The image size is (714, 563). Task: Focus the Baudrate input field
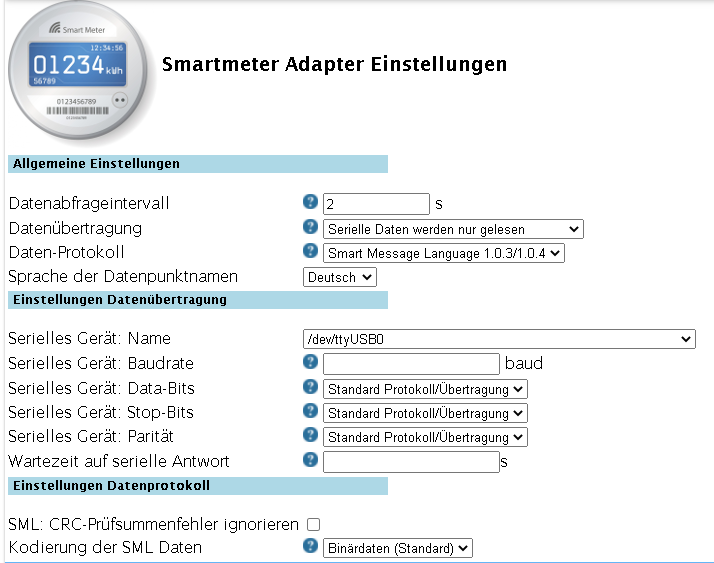click(x=411, y=364)
